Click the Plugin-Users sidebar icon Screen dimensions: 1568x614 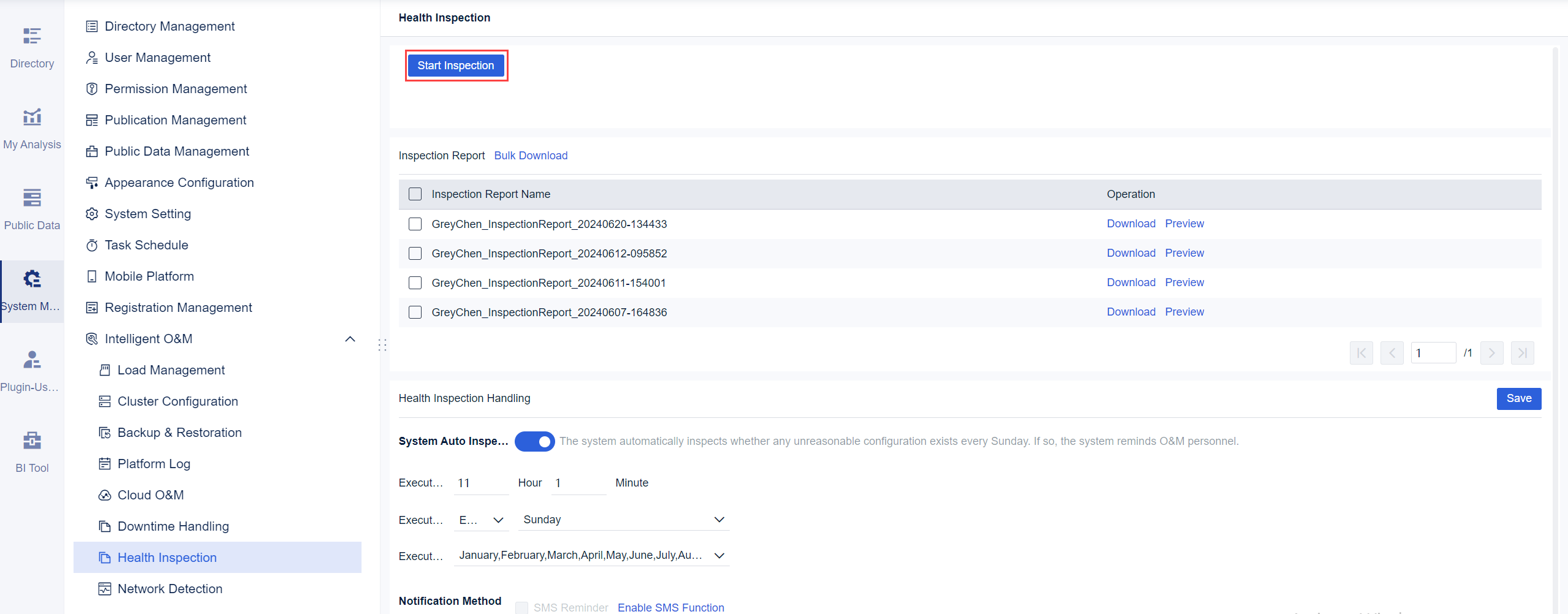[x=32, y=371]
